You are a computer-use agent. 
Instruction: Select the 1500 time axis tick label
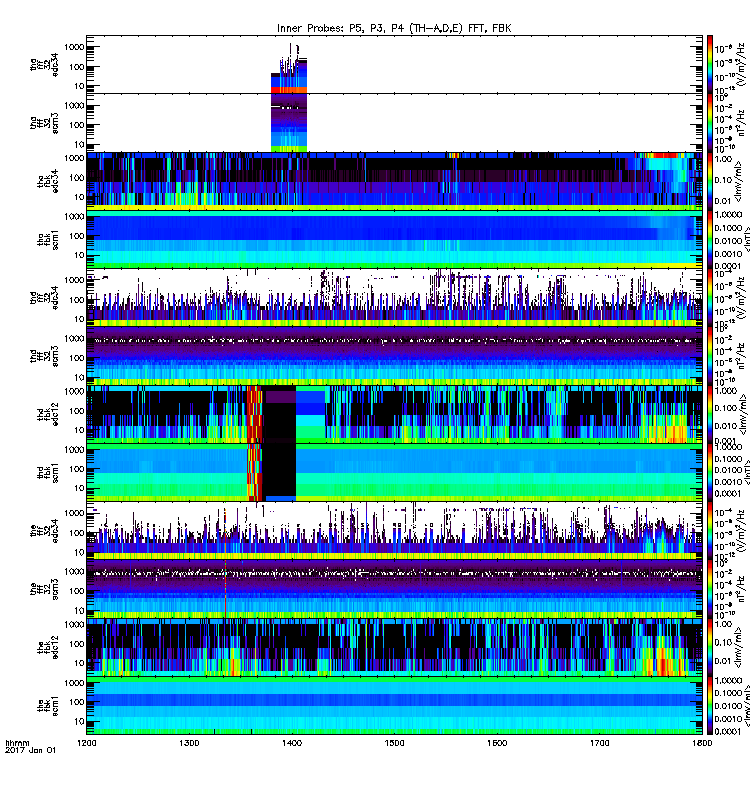[394, 743]
